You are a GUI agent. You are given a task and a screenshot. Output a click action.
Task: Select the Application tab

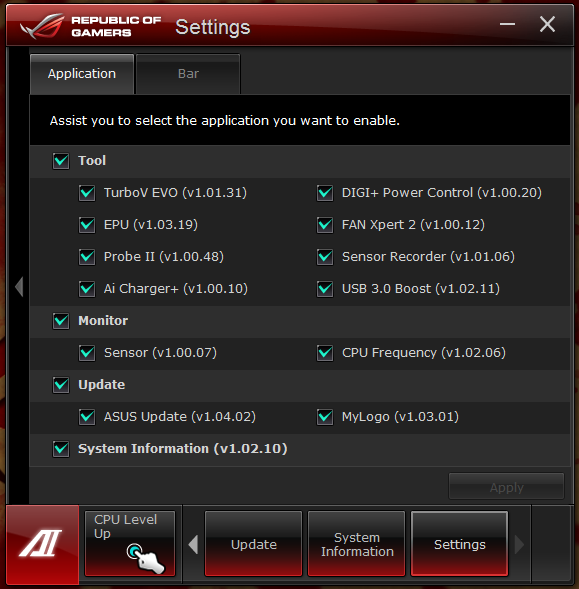(x=82, y=74)
